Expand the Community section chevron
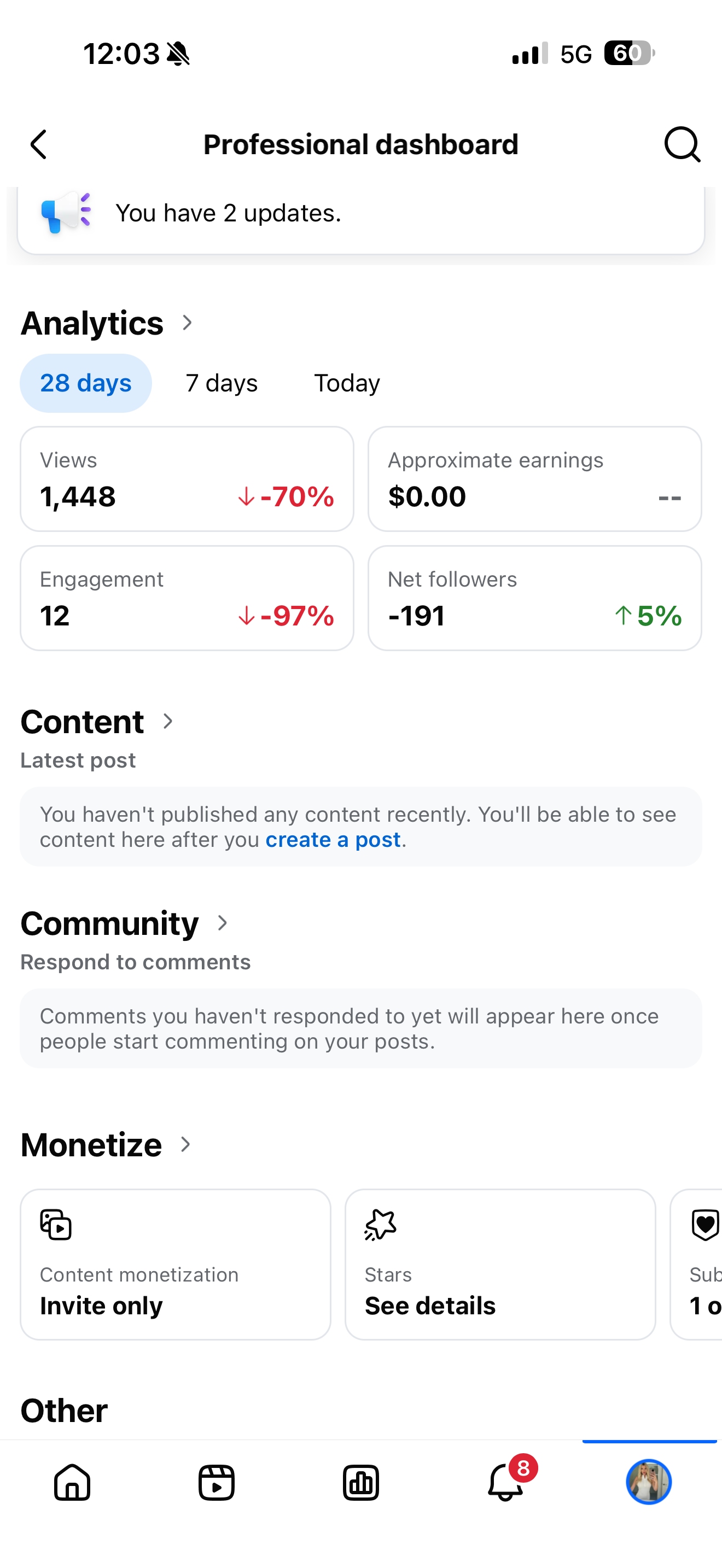Image resolution: width=722 pixels, height=1568 pixels. point(223,923)
